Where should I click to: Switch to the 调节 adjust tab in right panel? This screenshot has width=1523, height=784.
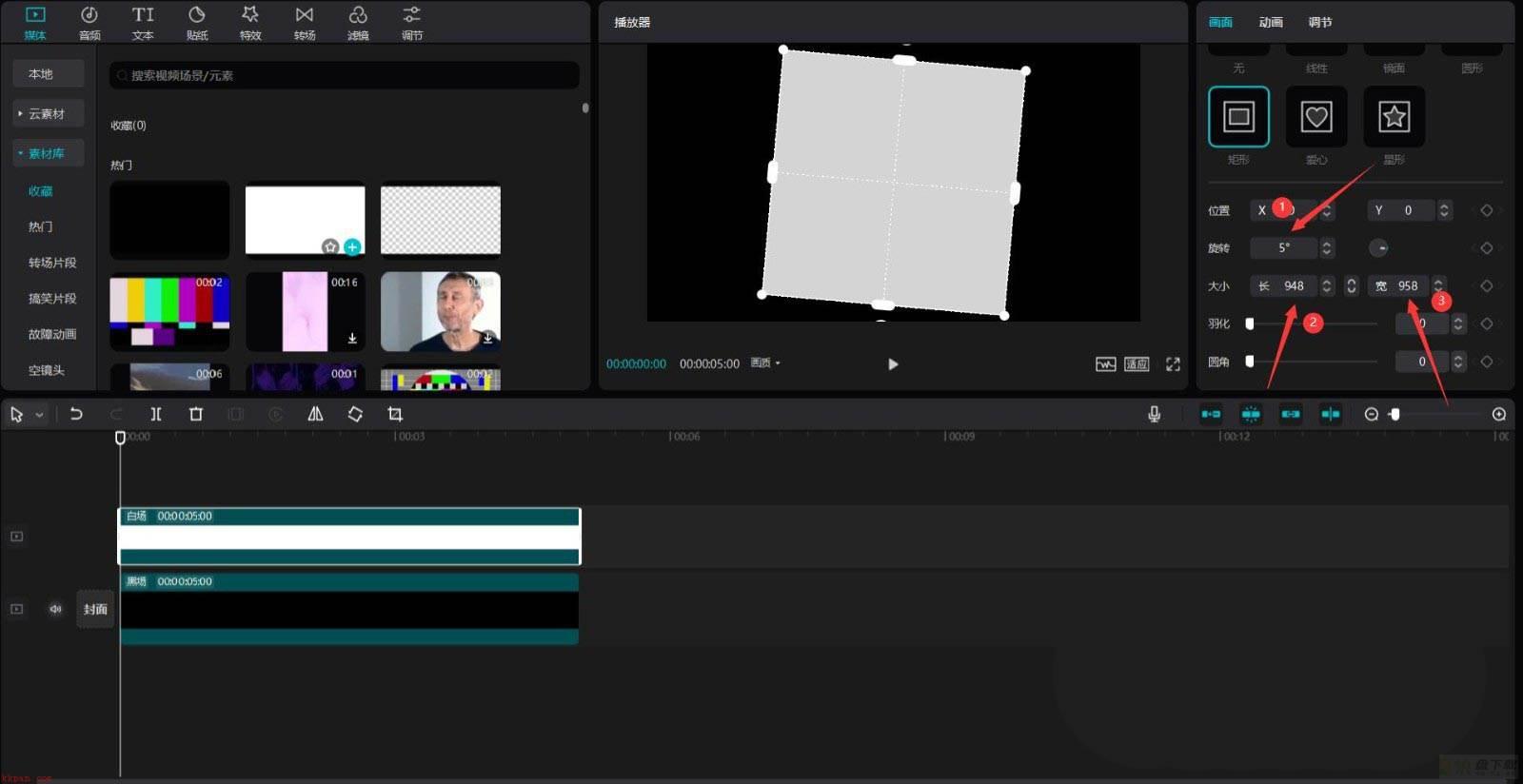click(1320, 22)
